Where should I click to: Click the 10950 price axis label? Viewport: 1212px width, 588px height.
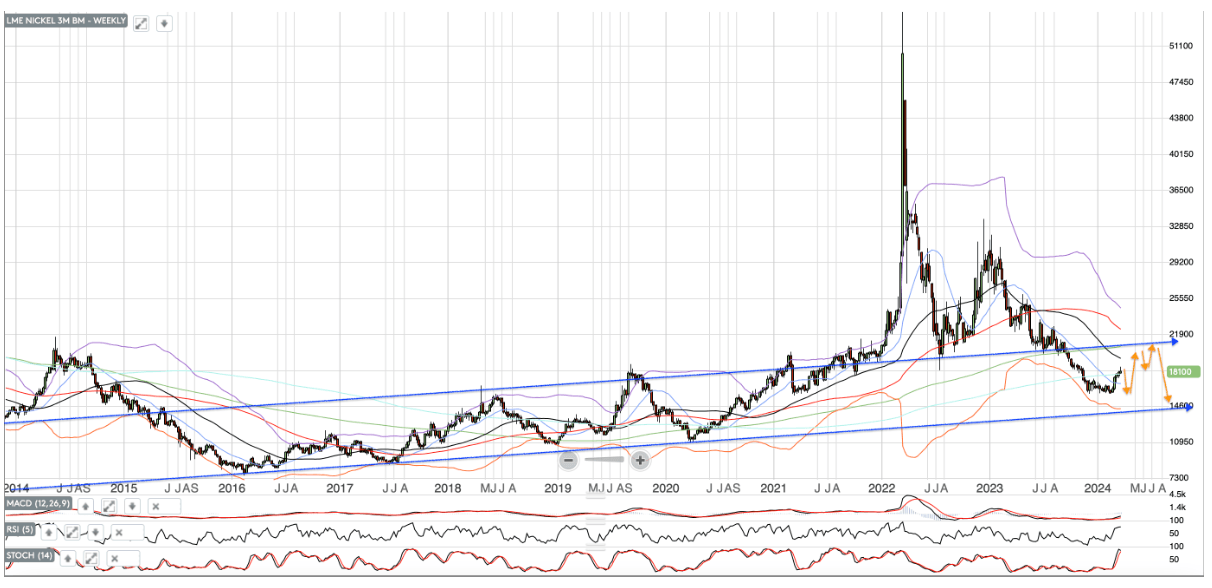pyautogui.click(x=1181, y=442)
